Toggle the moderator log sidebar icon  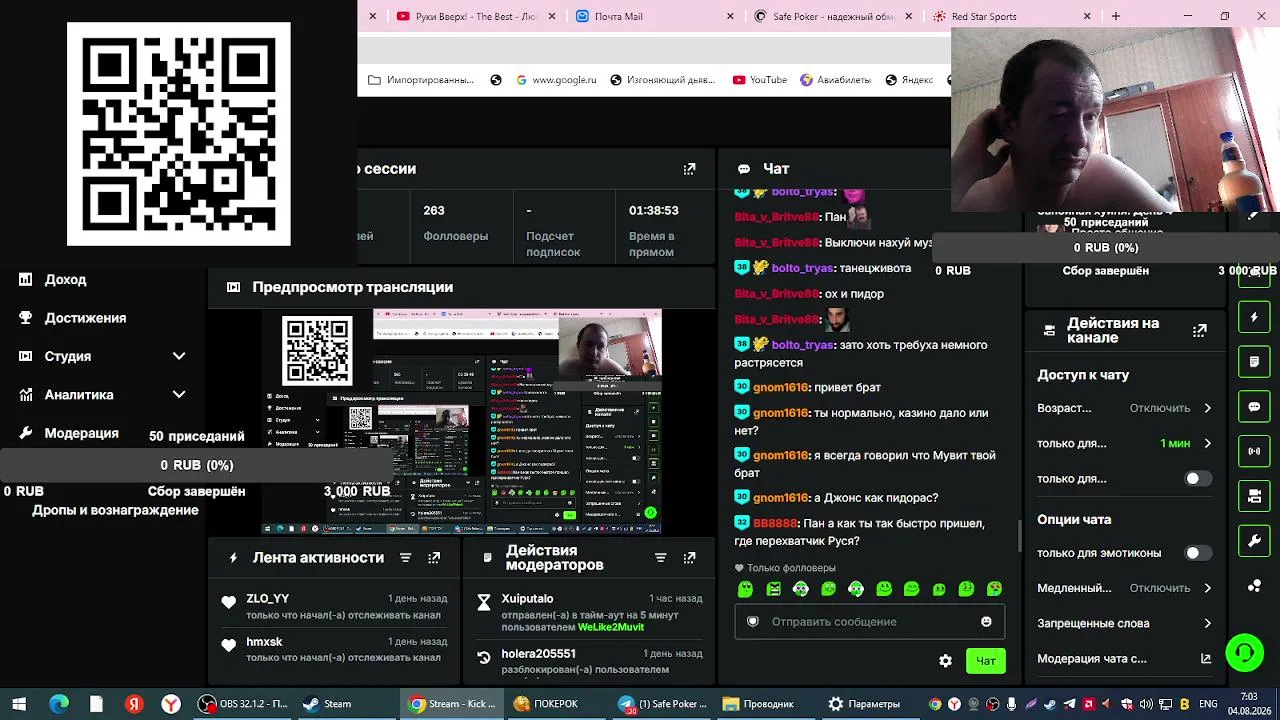[x=1254, y=361]
